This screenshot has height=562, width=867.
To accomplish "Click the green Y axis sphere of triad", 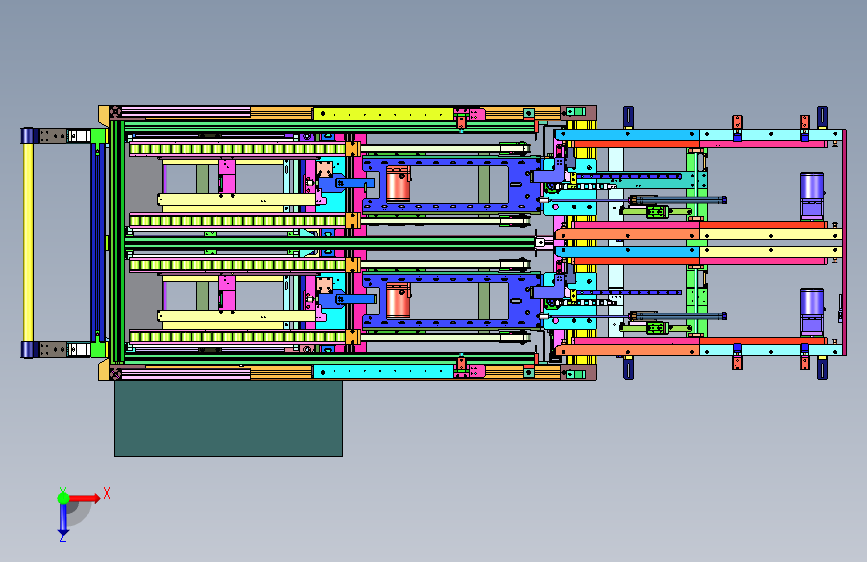I will pos(63,498).
